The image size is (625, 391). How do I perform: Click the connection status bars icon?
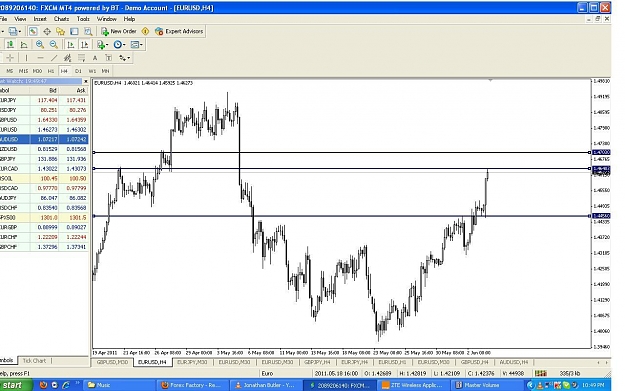pos(540,373)
